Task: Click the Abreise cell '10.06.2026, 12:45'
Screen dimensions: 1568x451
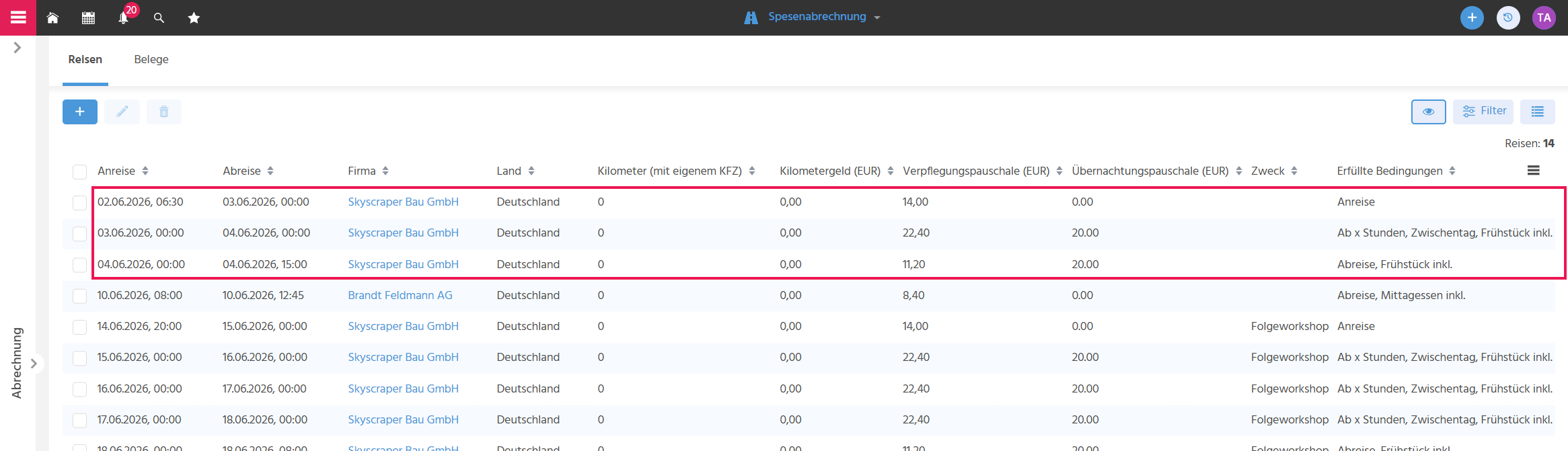Action: pyautogui.click(x=263, y=295)
